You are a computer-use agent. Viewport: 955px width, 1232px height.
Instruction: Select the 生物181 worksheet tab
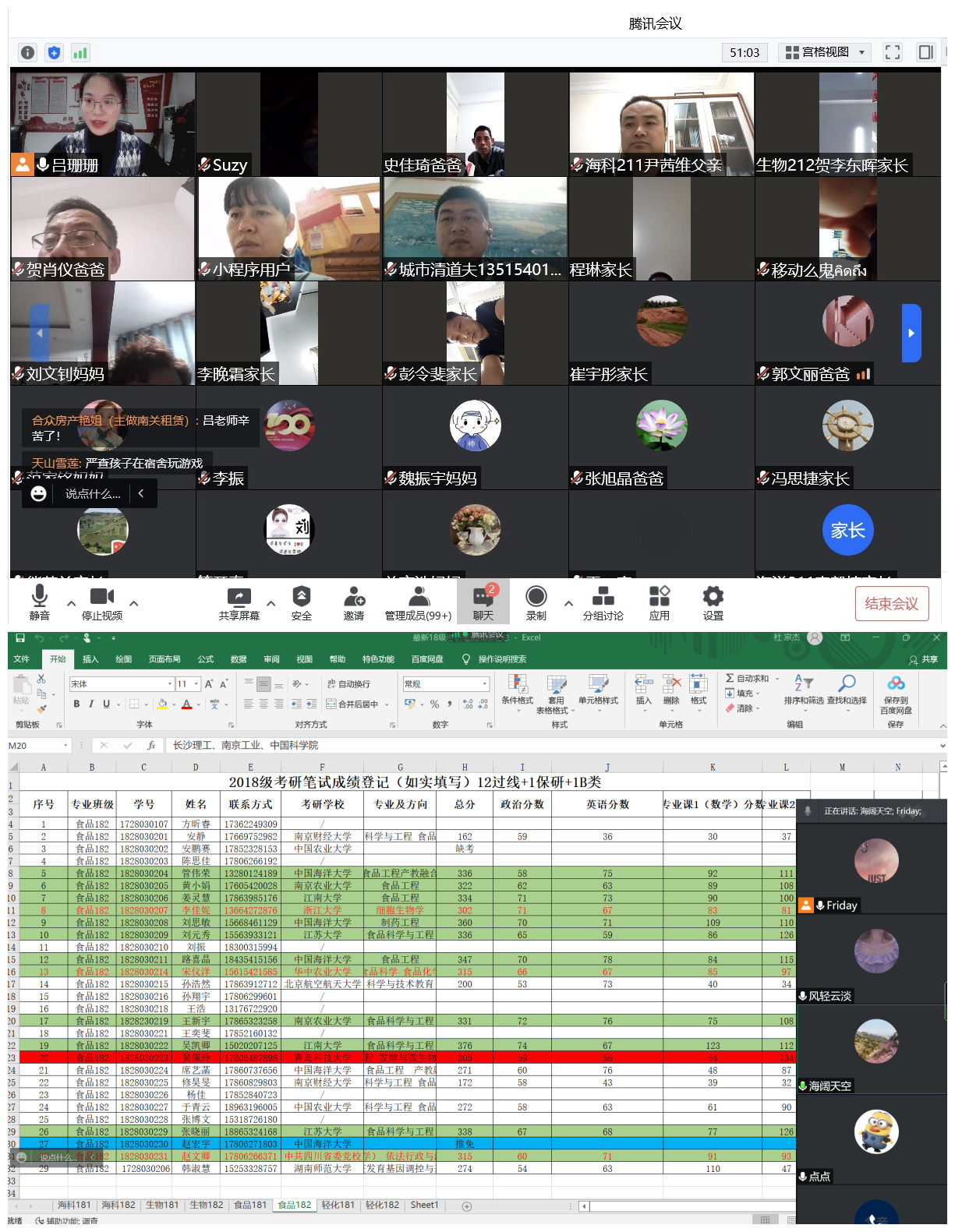point(162,1206)
